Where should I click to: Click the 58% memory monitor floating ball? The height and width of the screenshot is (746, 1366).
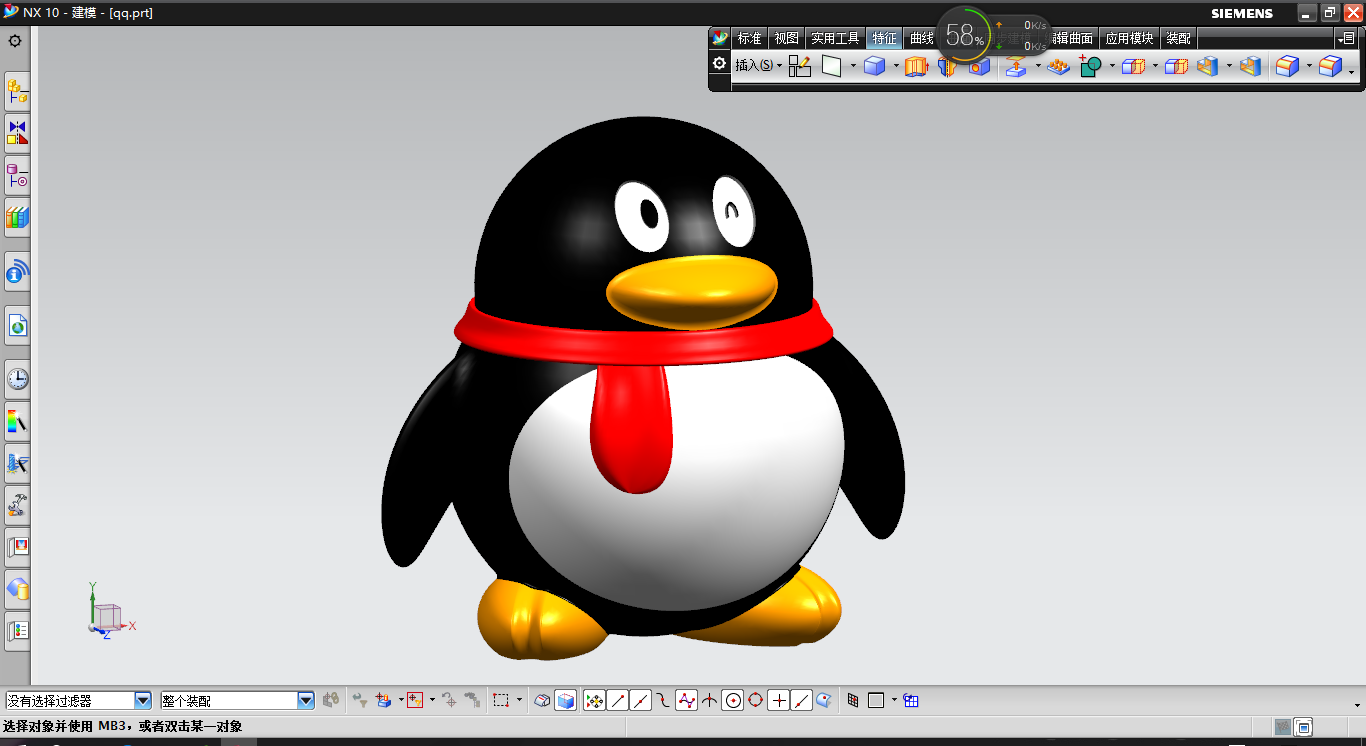[965, 36]
